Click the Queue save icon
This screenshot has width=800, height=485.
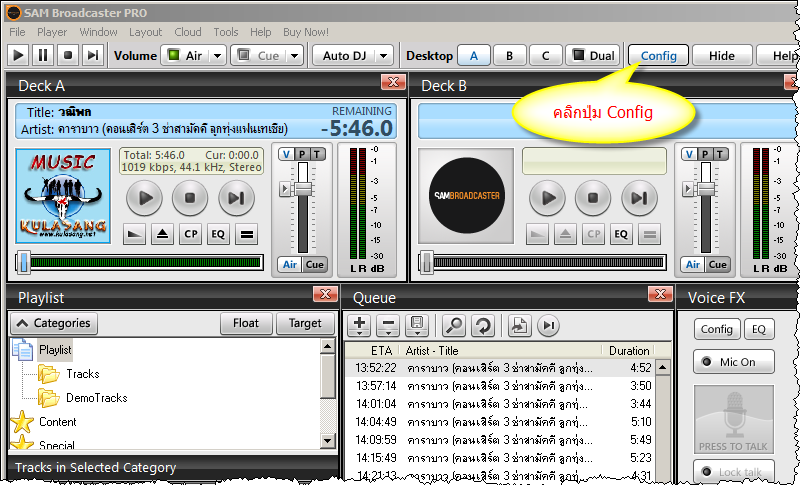click(x=417, y=325)
